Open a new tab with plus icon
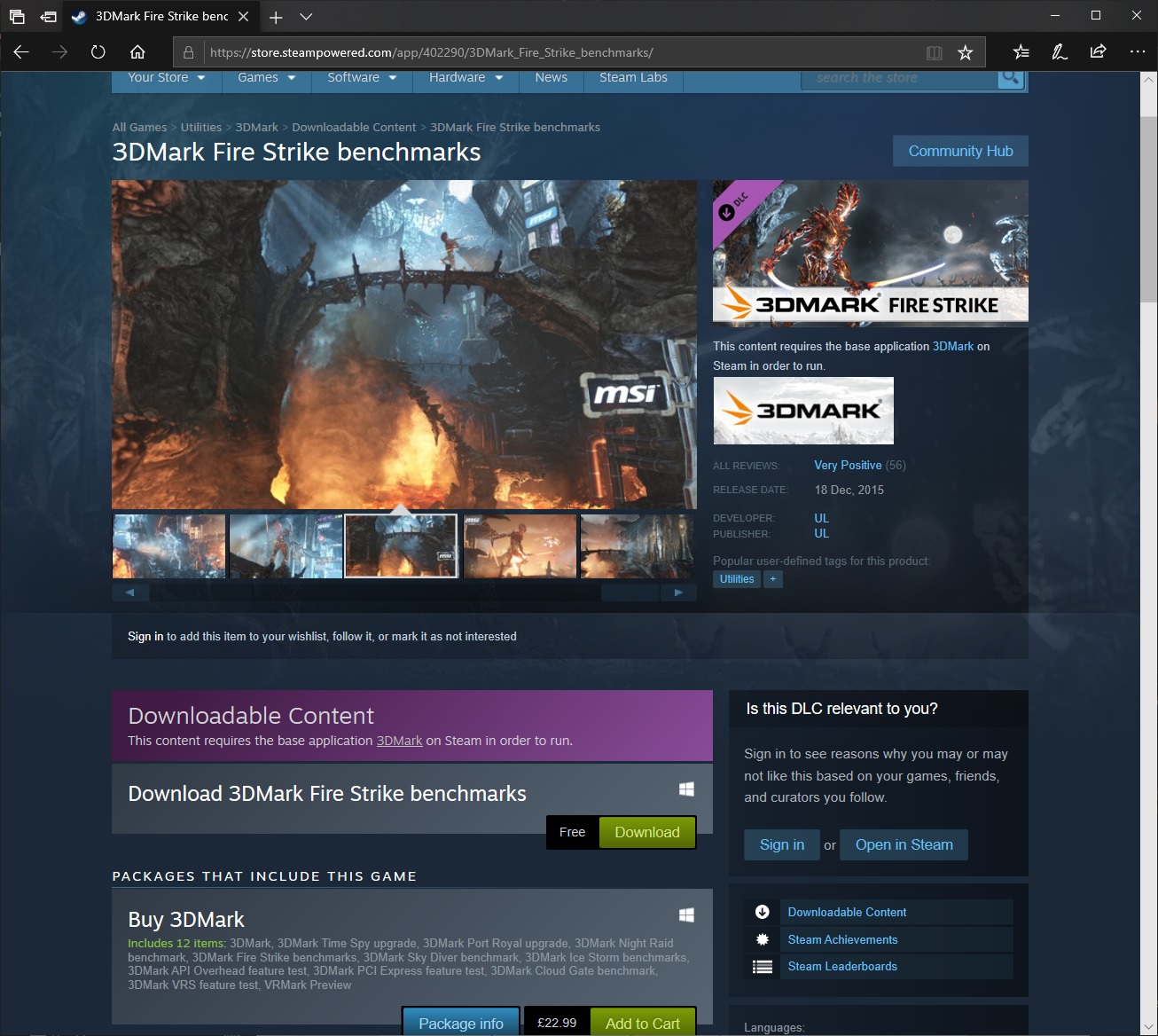 tap(276, 17)
